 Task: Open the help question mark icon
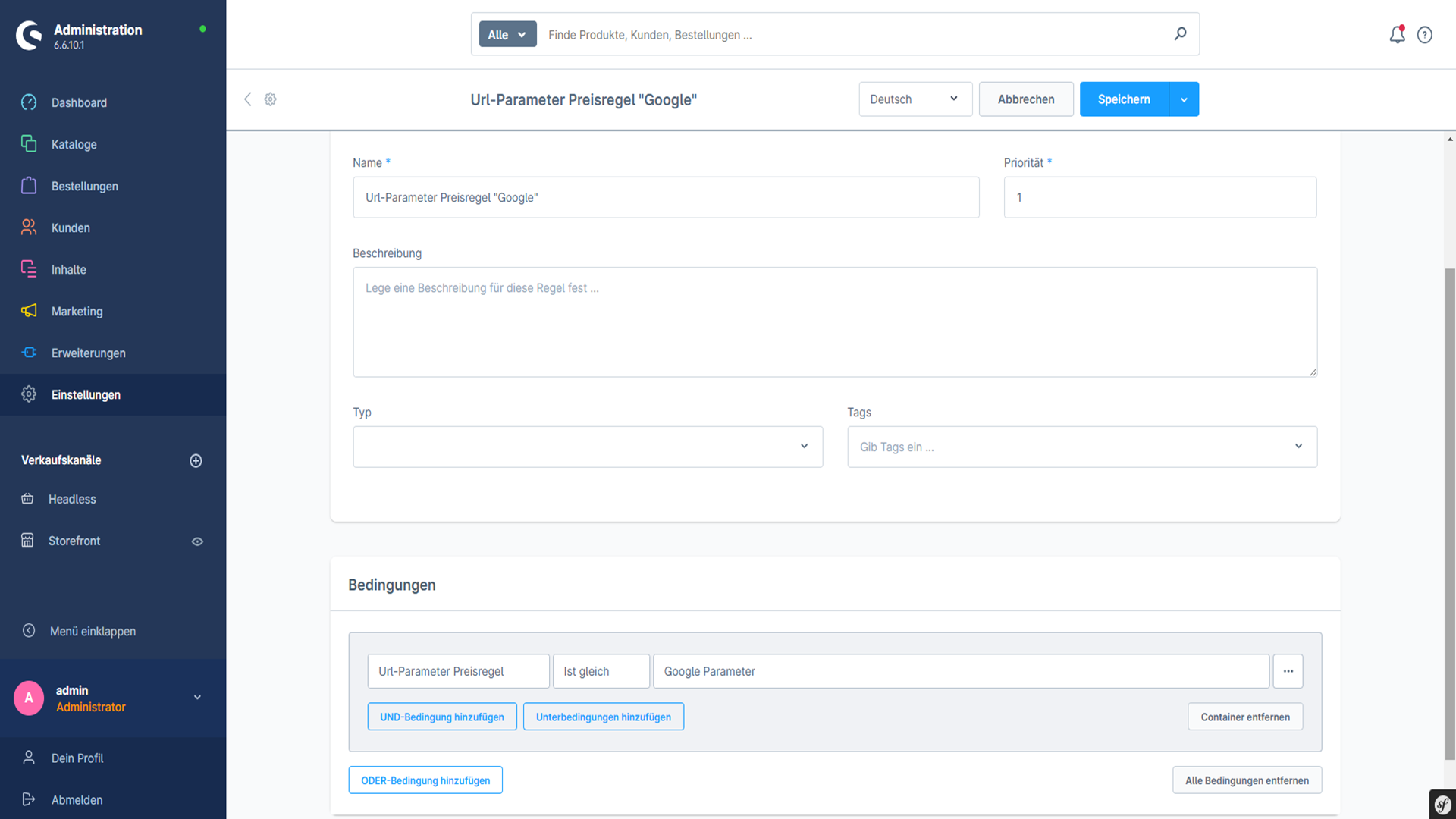pos(1425,35)
